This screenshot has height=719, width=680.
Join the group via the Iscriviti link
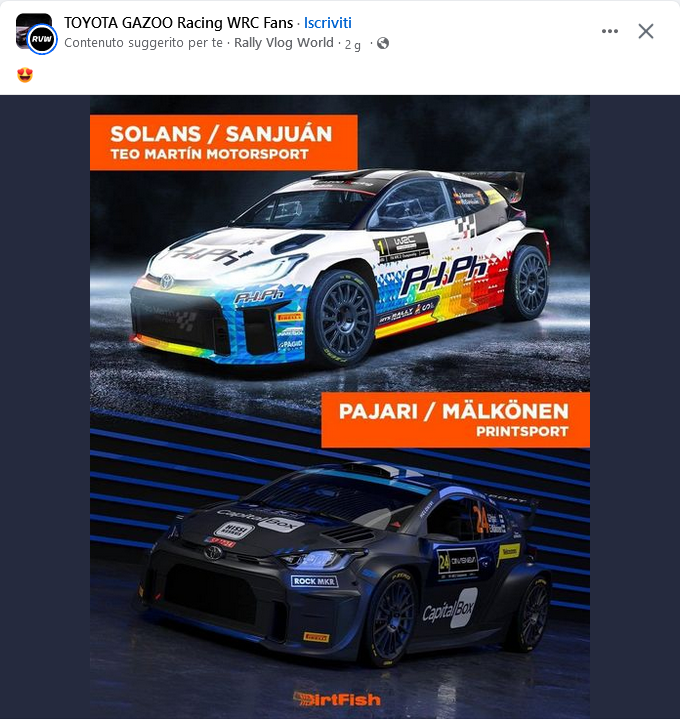tap(327, 22)
